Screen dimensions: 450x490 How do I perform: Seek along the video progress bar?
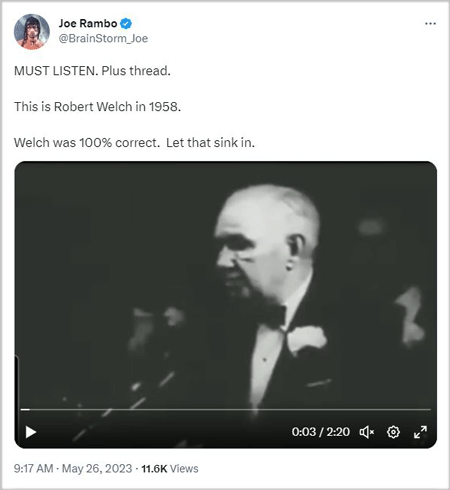coord(226,409)
